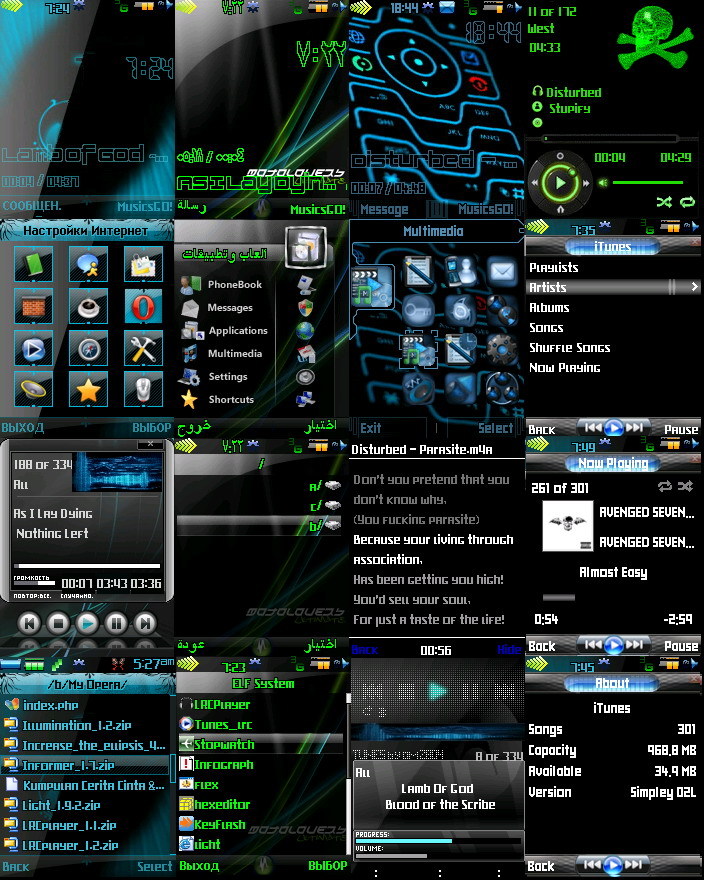Seek the white progress bar in the As I Lay Dying player
The width and height of the screenshot is (704, 880).
(x=87, y=566)
